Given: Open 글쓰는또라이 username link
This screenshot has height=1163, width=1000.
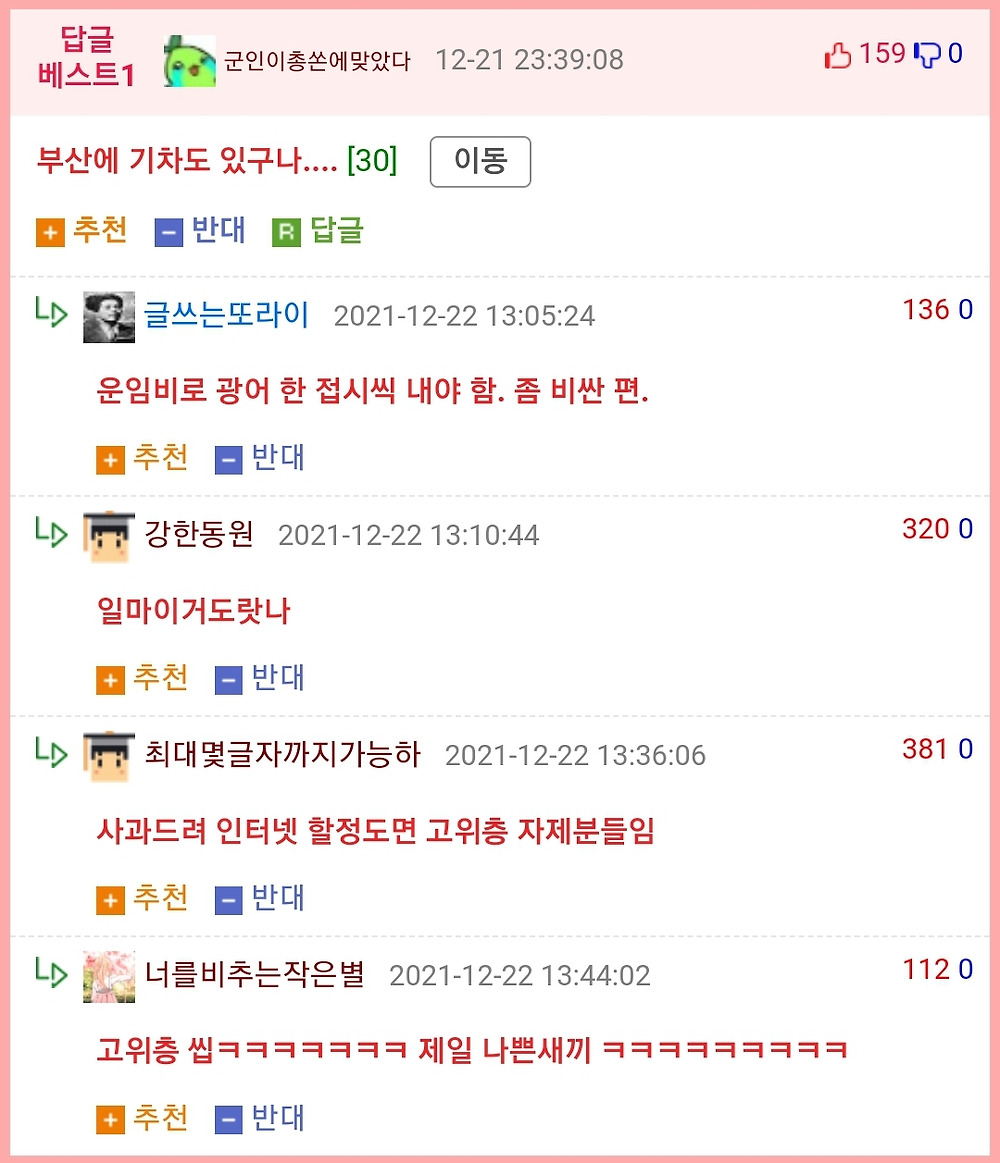Looking at the screenshot, I should point(226,314).
